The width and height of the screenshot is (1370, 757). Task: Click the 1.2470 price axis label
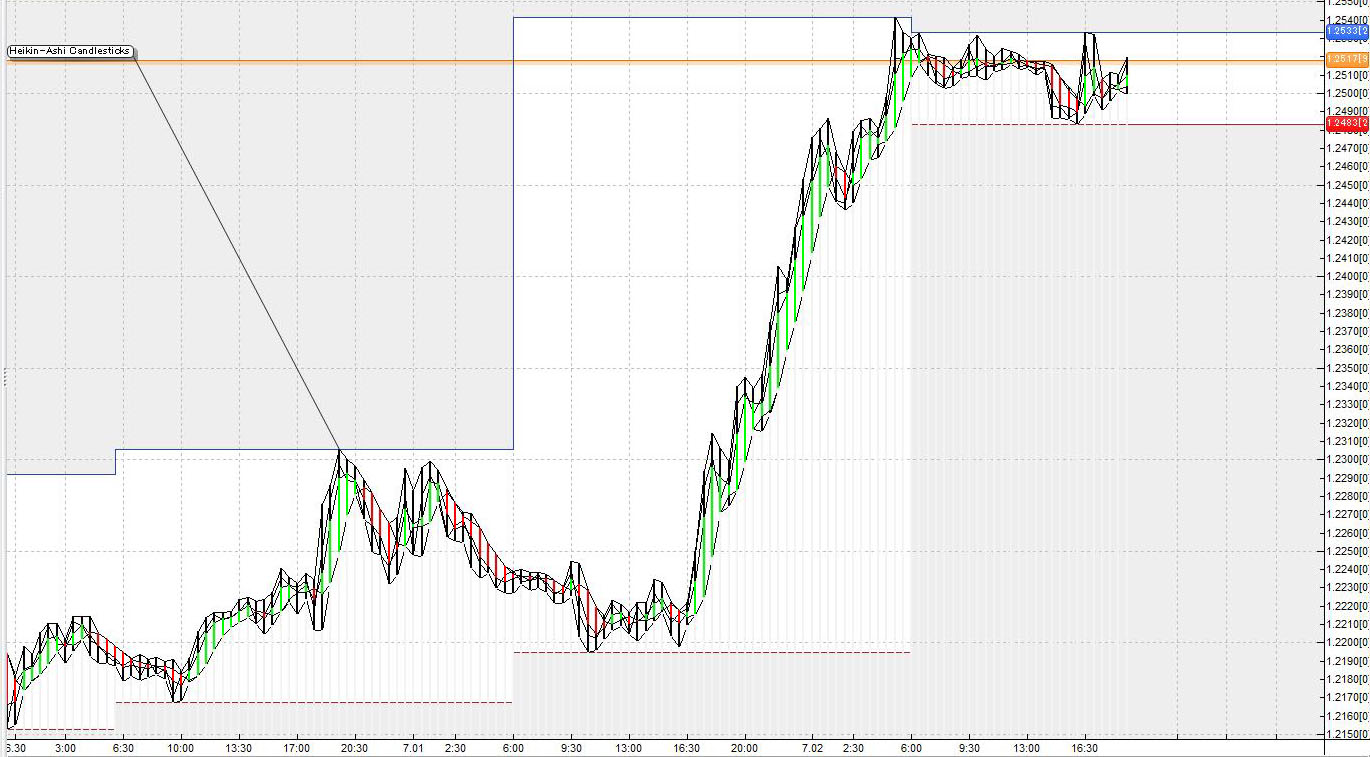1347,148
